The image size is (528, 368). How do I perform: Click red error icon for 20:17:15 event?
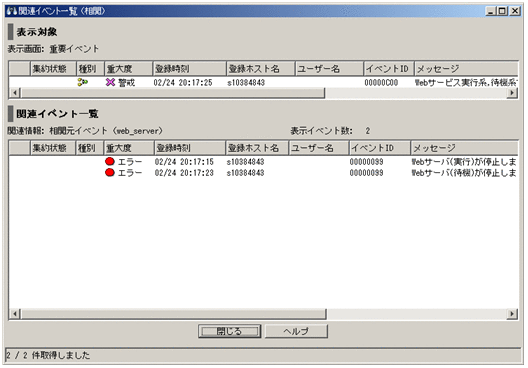(110, 161)
